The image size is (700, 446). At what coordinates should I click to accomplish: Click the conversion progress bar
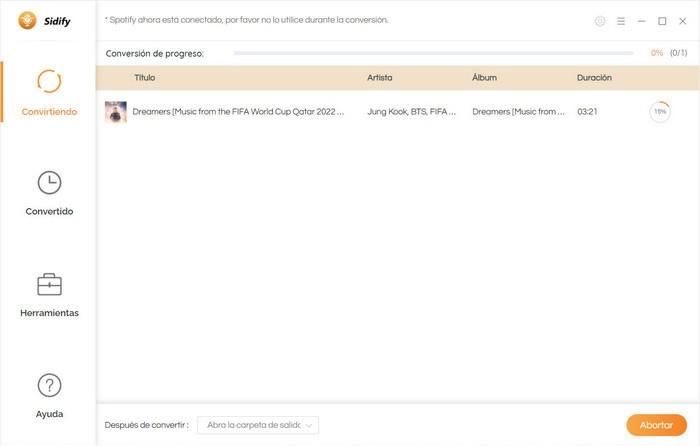pyautogui.click(x=433, y=53)
